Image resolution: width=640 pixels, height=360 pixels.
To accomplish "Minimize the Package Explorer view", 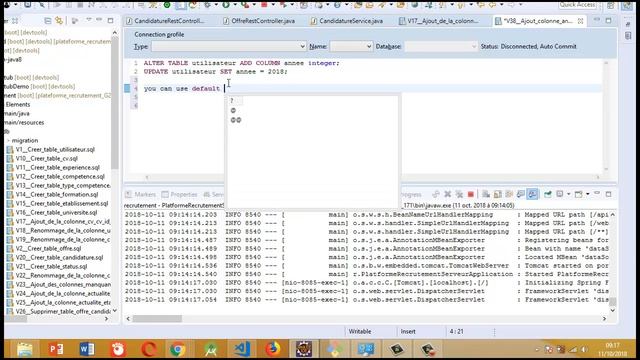I will click(x=99, y=20).
